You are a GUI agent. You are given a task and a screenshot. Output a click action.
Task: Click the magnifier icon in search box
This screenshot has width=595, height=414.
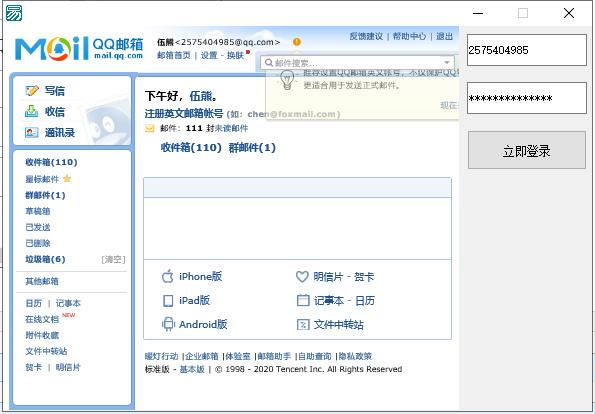269,63
